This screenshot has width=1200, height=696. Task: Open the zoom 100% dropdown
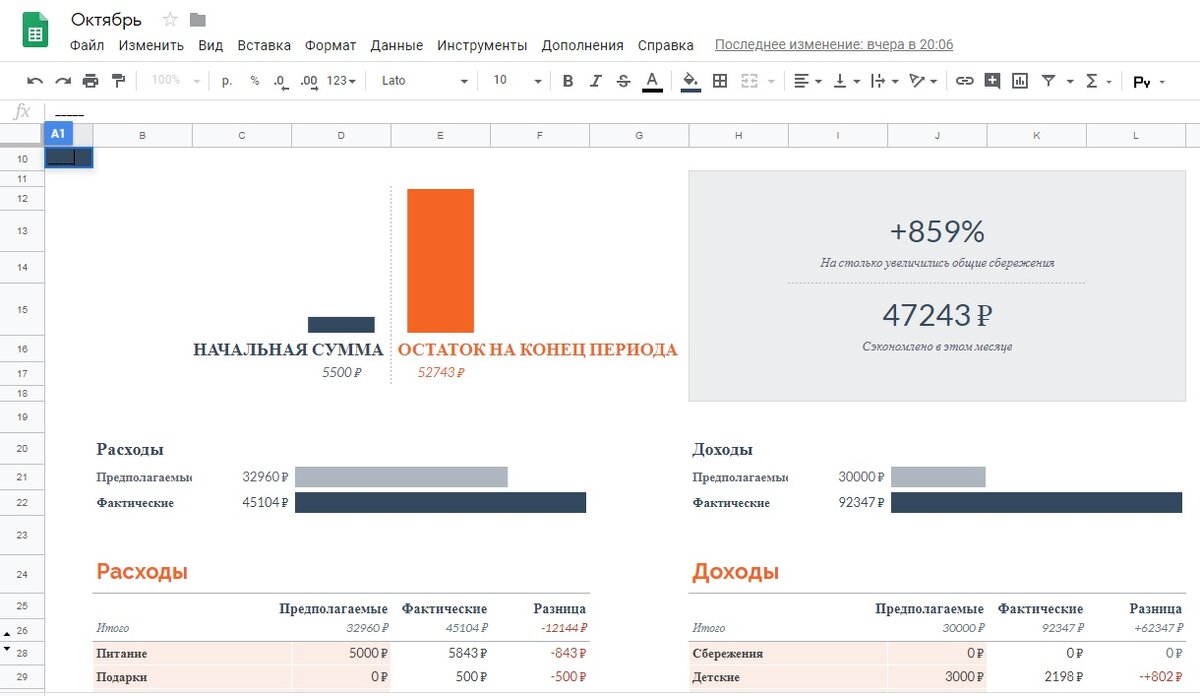coord(176,81)
